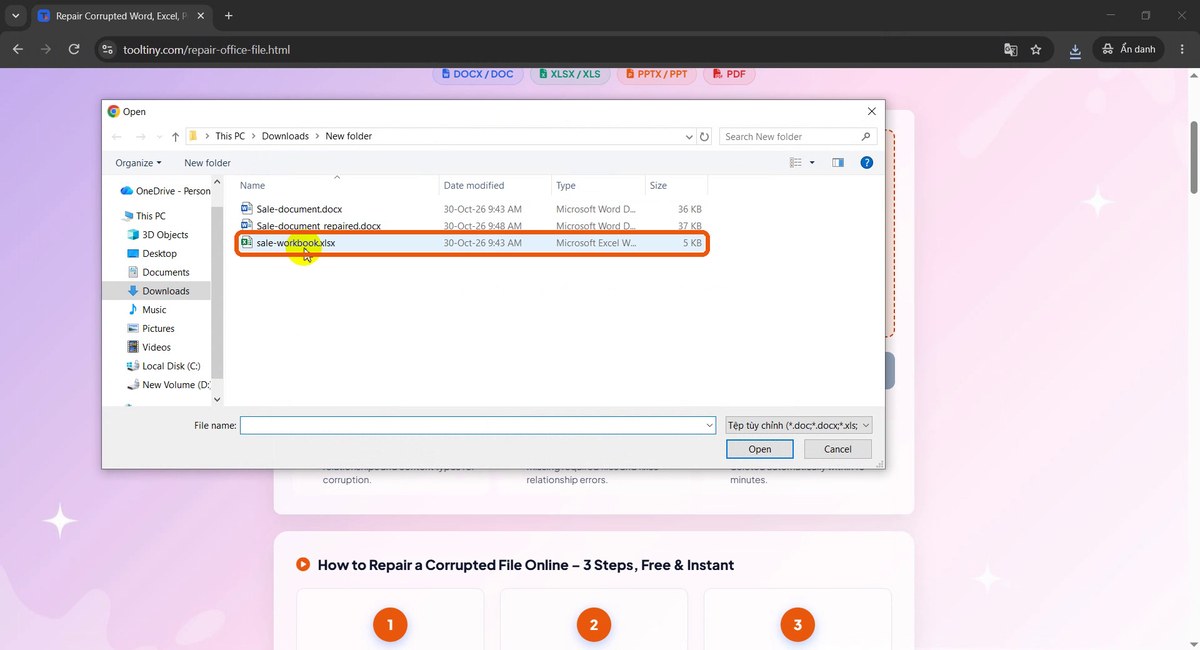Open a new browser tab
The width and height of the screenshot is (1200, 650).
pyautogui.click(x=228, y=16)
